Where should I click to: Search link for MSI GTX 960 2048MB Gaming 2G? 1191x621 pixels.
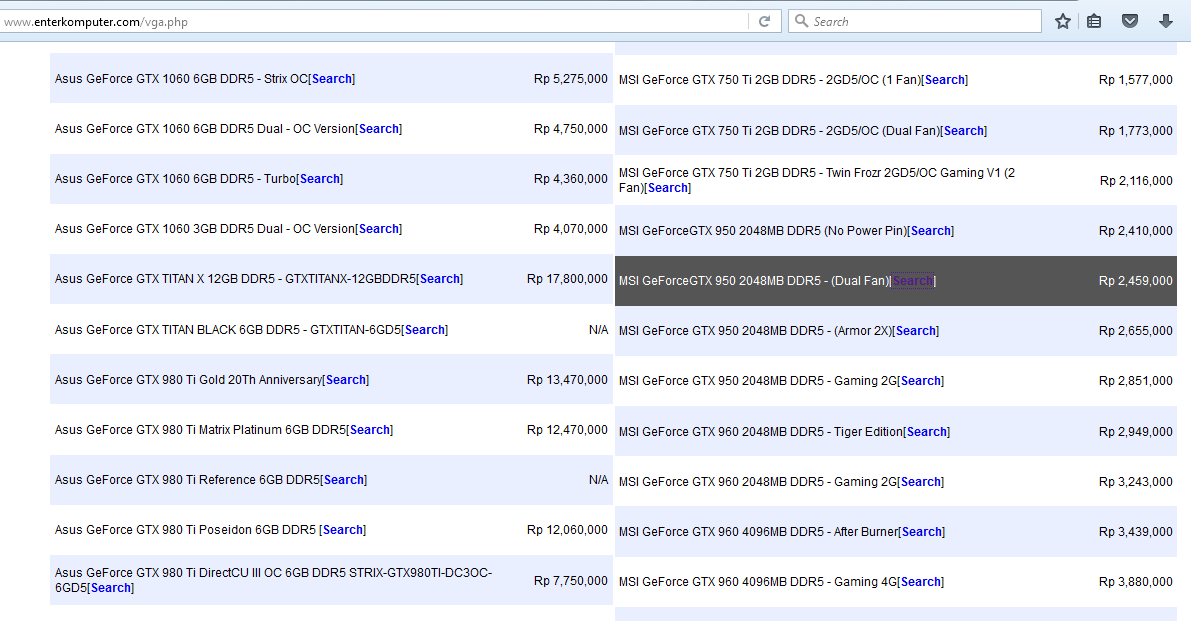click(x=921, y=482)
